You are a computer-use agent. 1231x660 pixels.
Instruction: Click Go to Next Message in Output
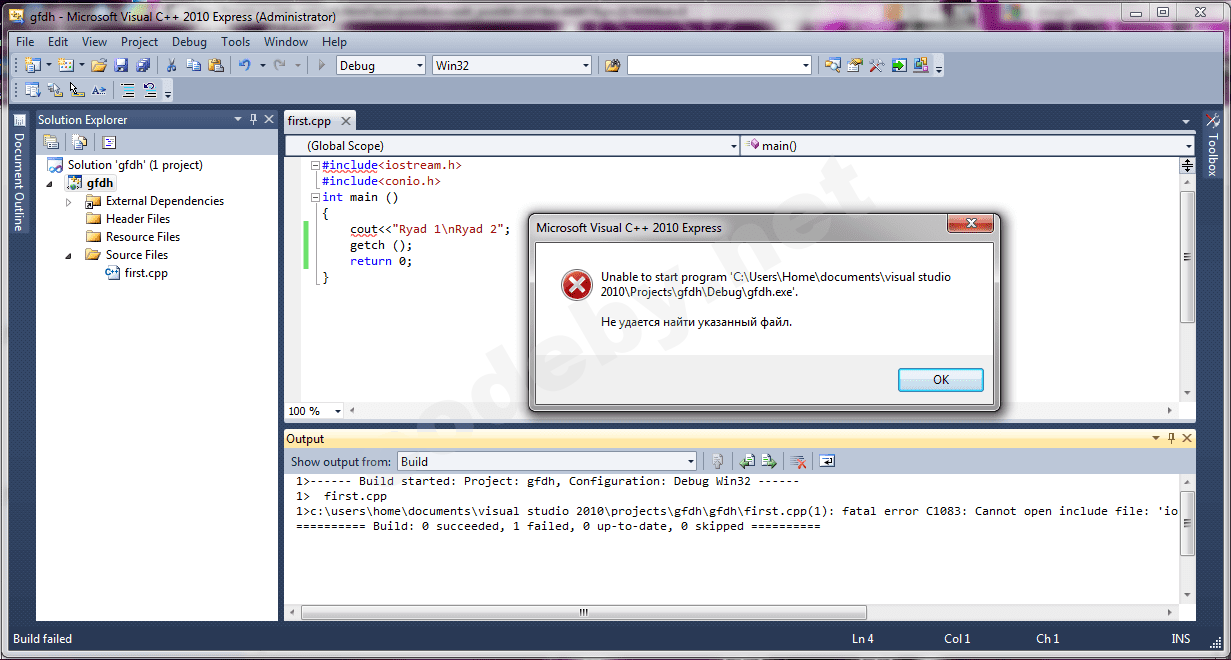click(769, 461)
